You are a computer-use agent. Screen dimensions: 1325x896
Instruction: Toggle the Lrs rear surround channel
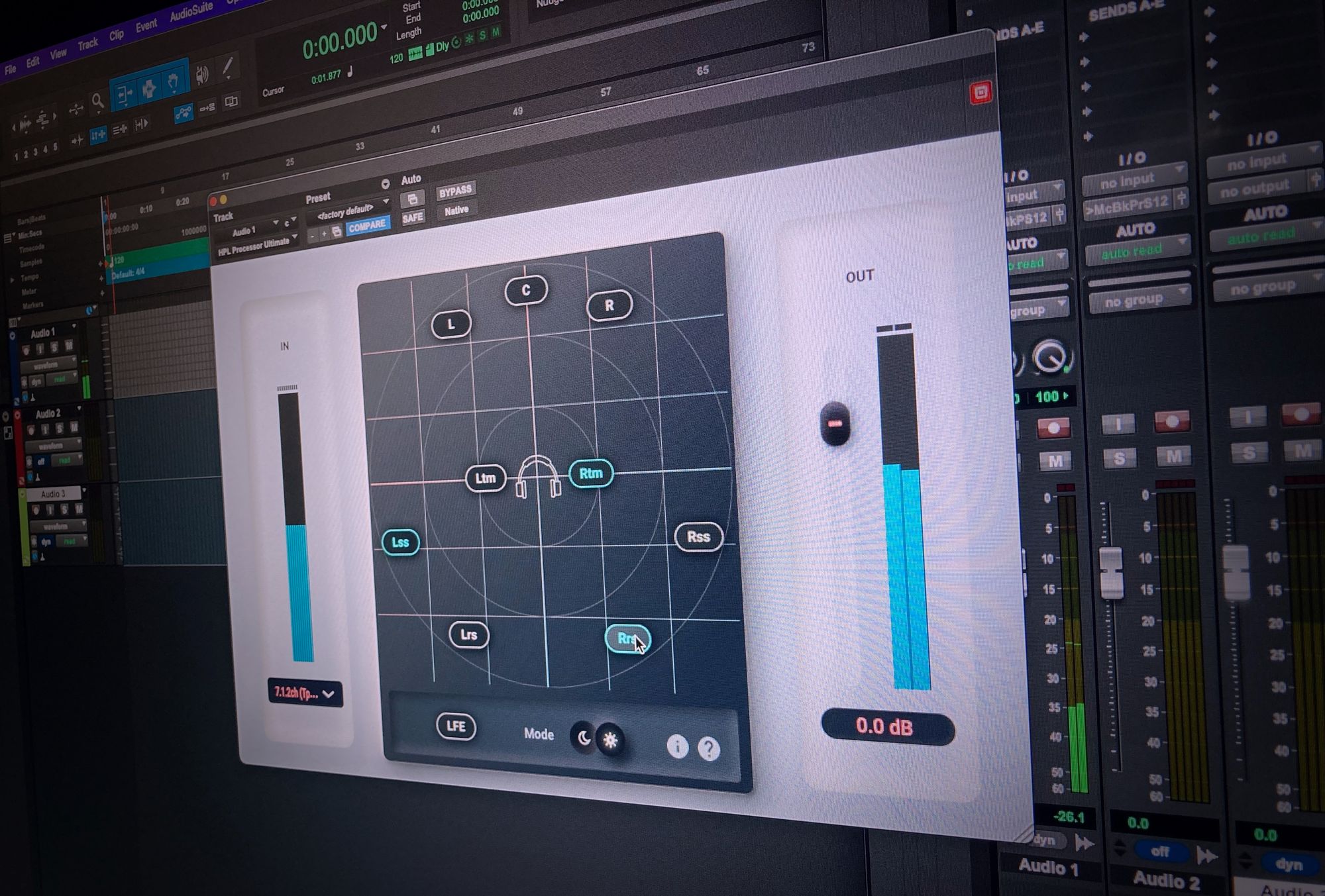[x=469, y=635]
